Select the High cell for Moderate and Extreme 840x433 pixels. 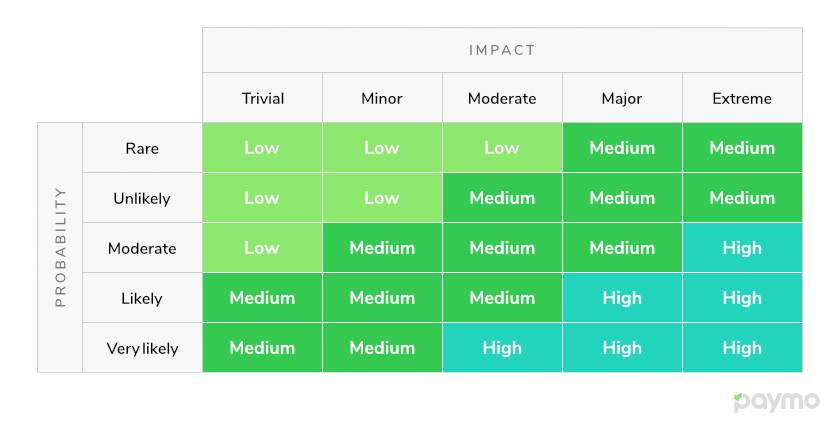coord(742,248)
